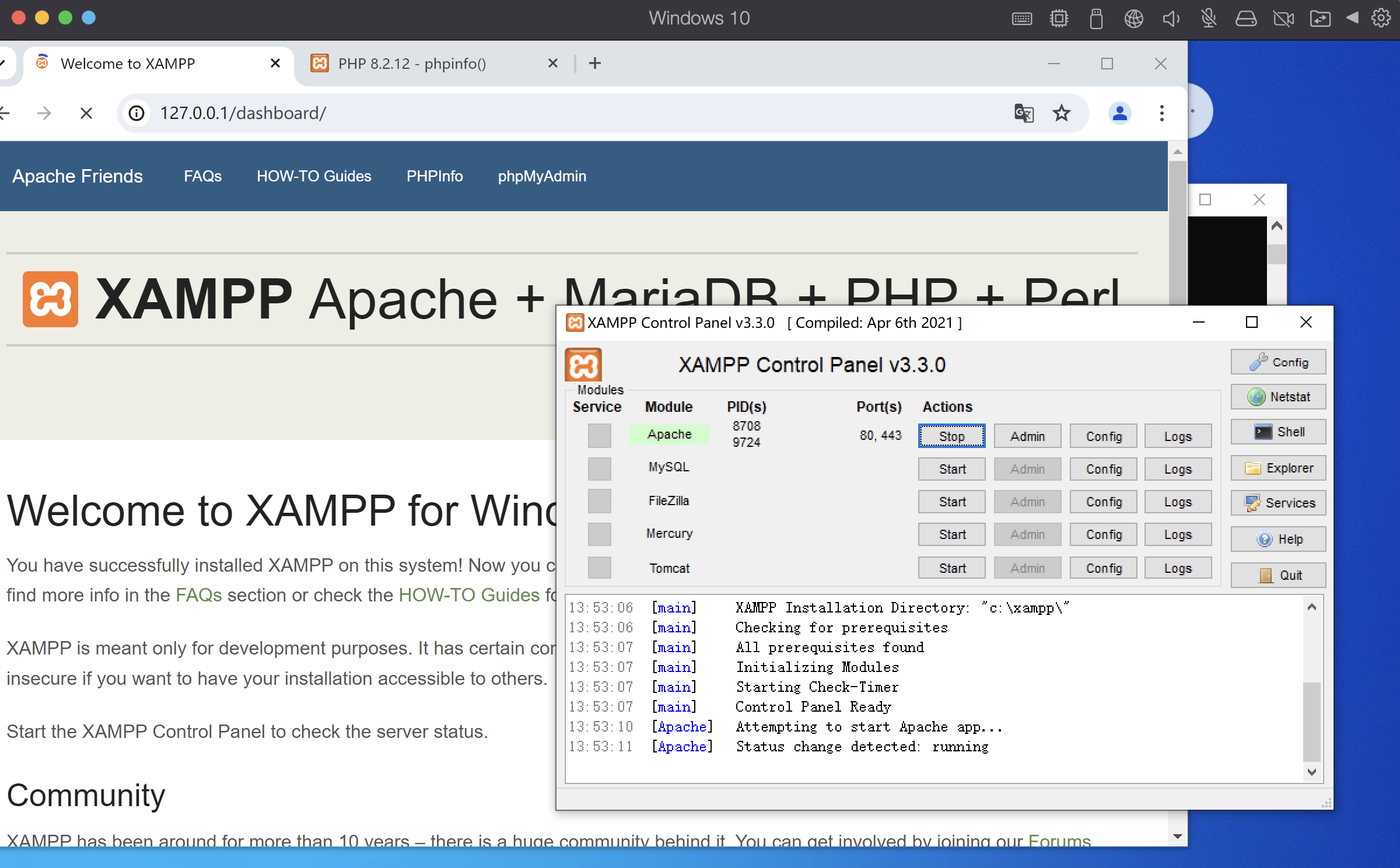Start the FileZilla module
Viewport: 1400px width, 868px height.
[x=951, y=502]
